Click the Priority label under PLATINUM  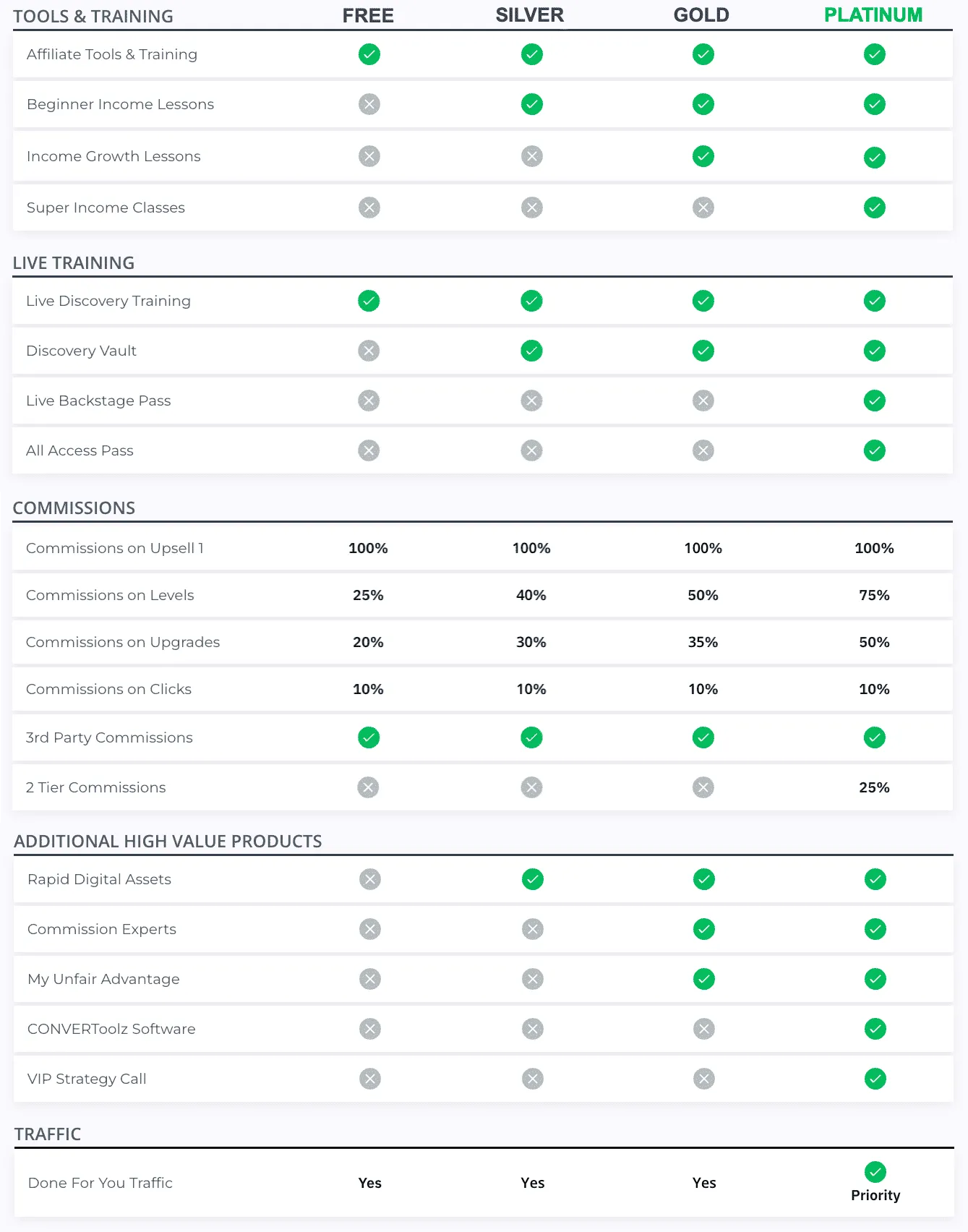pyautogui.click(x=875, y=1195)
